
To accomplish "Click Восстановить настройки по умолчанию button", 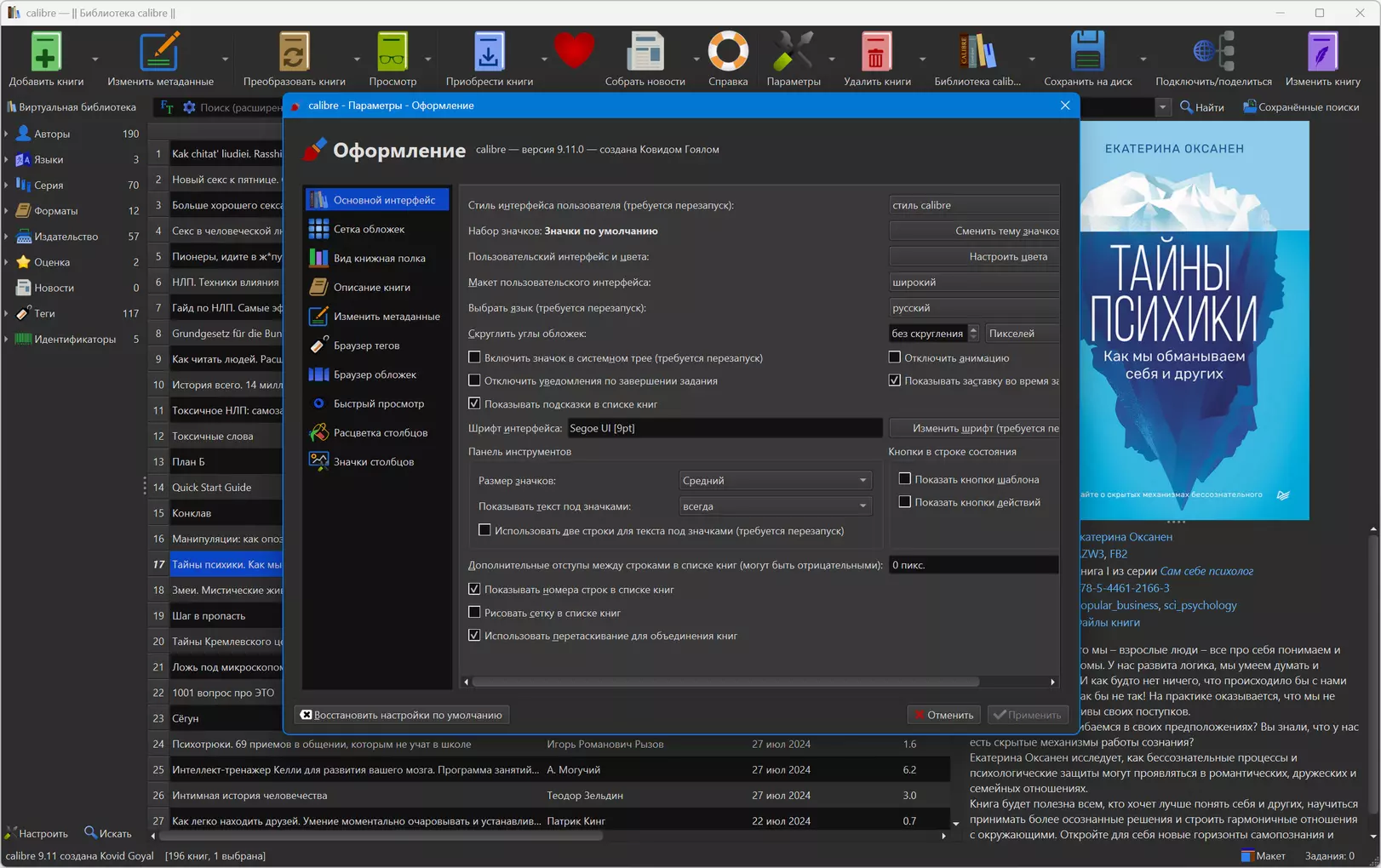I will (x=401, y=715).
